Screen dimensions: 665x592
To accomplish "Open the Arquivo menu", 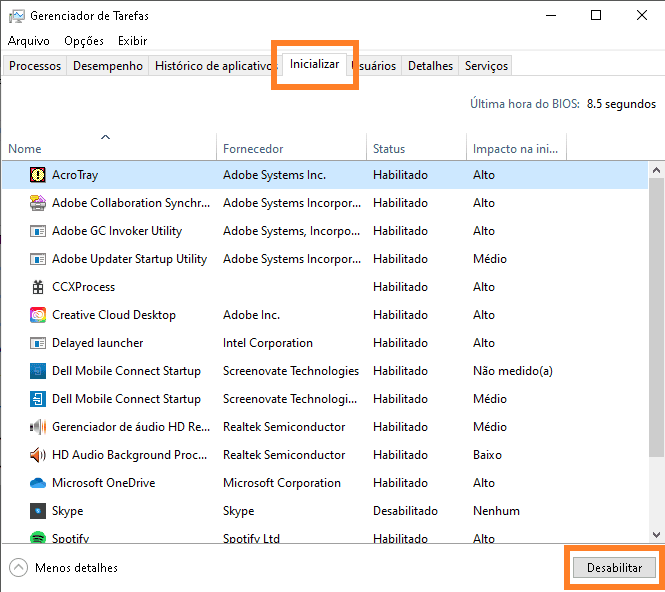I will pyautogui.click(x=28, y=41).
